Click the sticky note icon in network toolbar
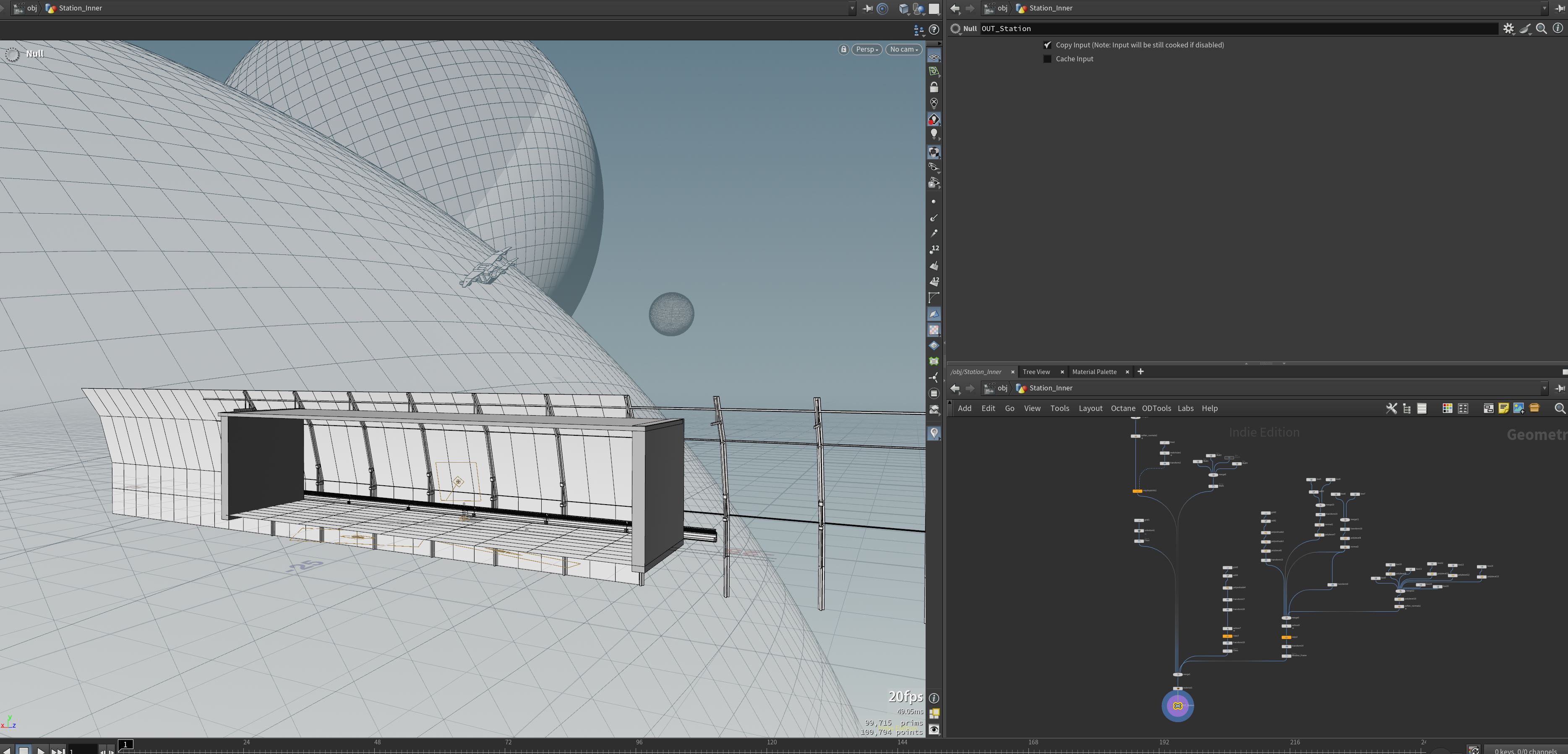 pyautogui.click(x=1503, y=408)
